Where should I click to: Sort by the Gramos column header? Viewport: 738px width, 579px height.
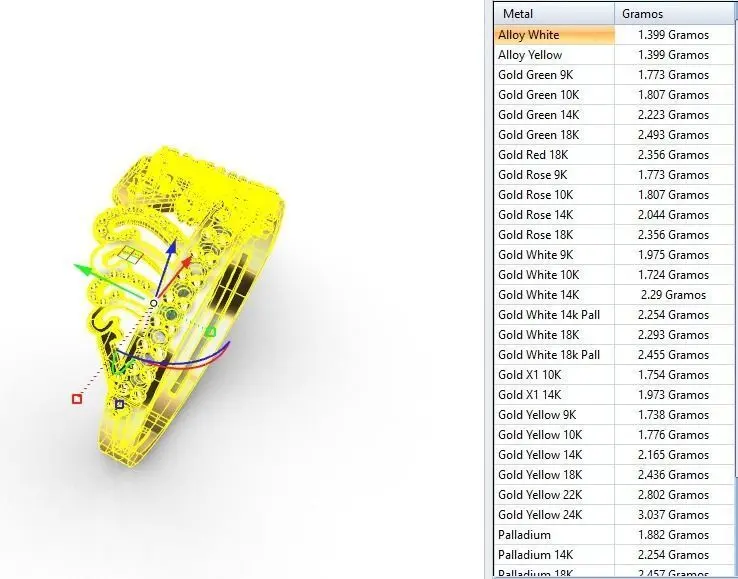pos(675,14)
